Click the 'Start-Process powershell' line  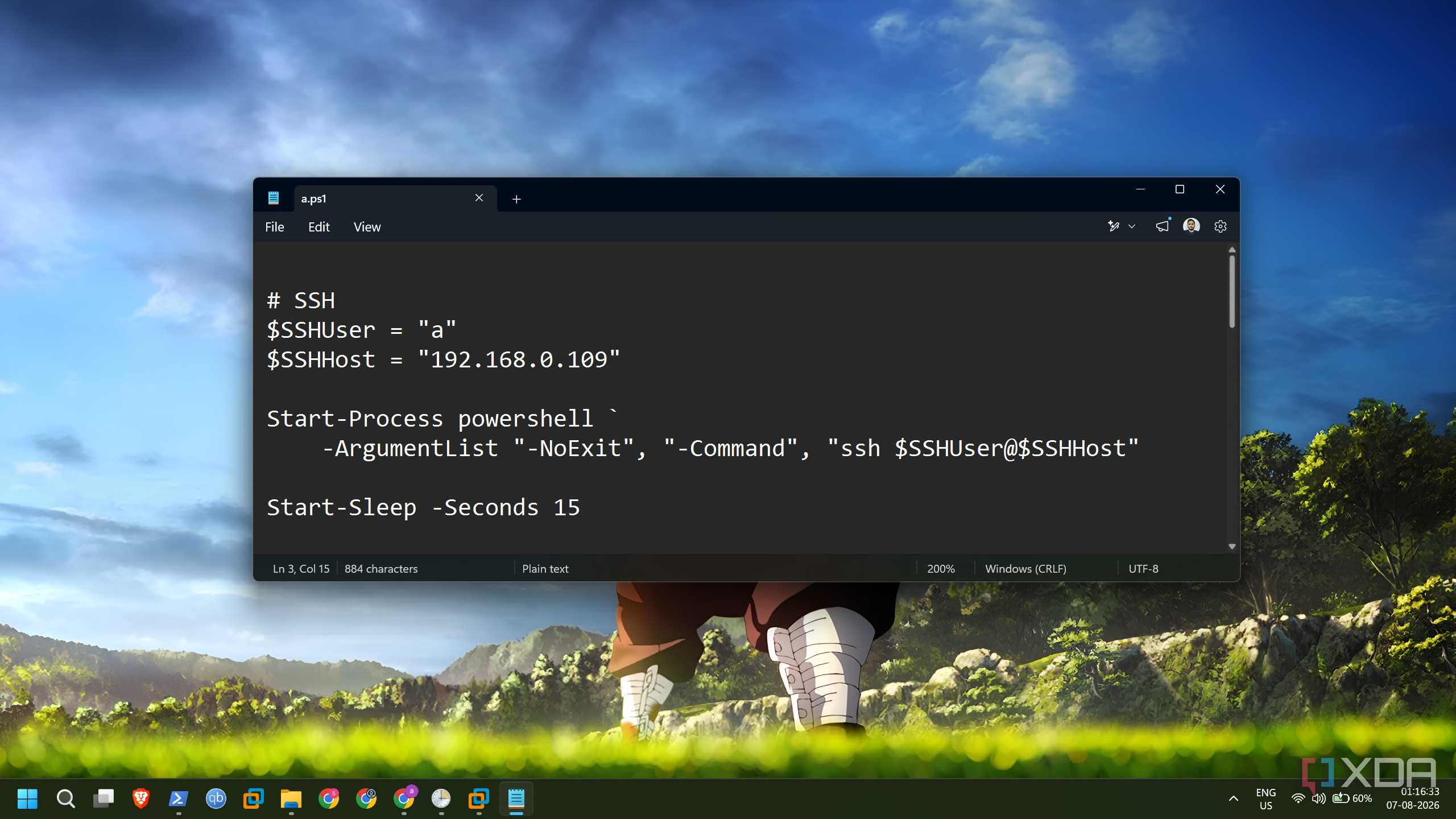tap(441, 419)
